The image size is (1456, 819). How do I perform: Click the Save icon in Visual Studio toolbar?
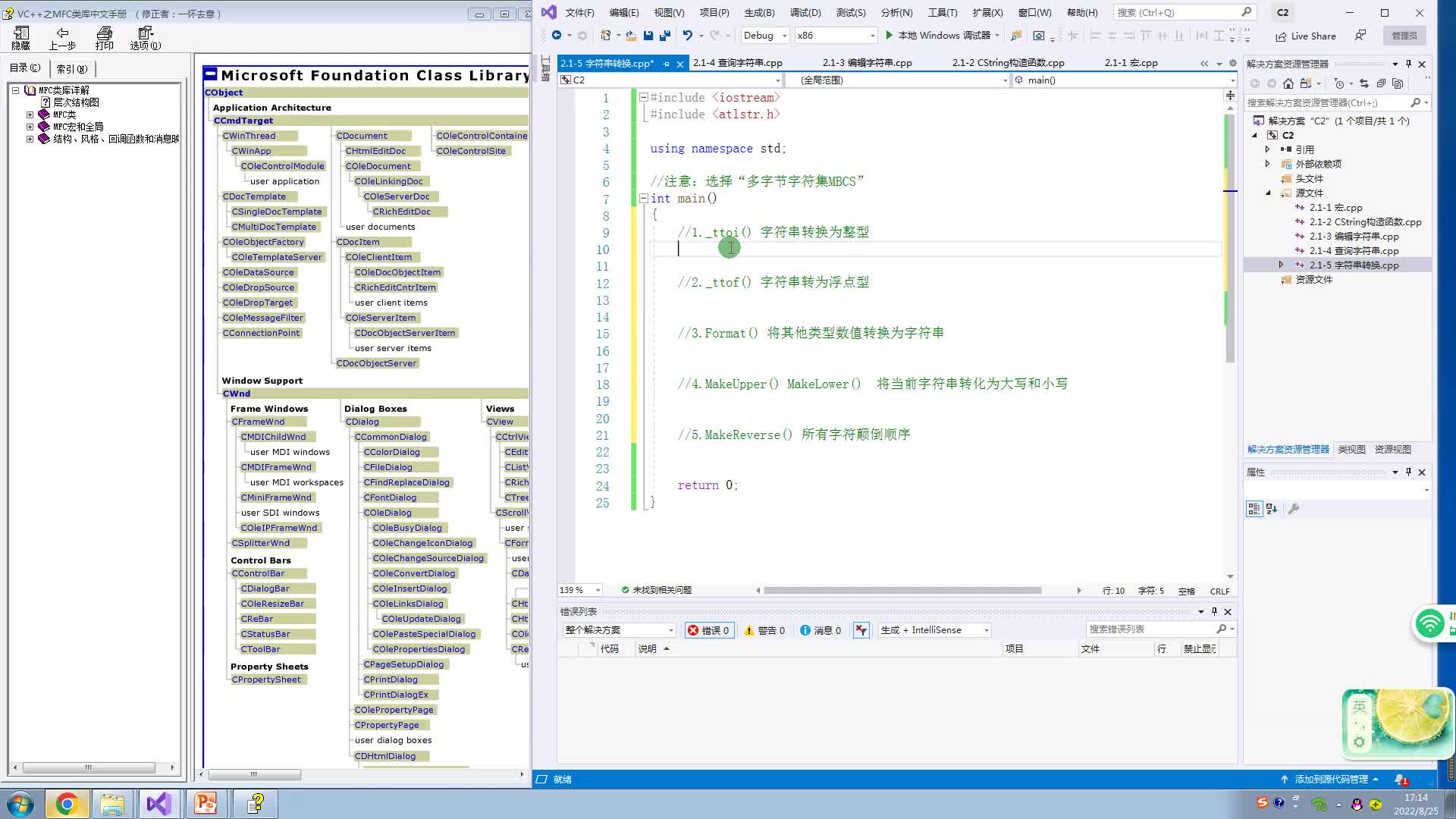(x=648, y=36)
